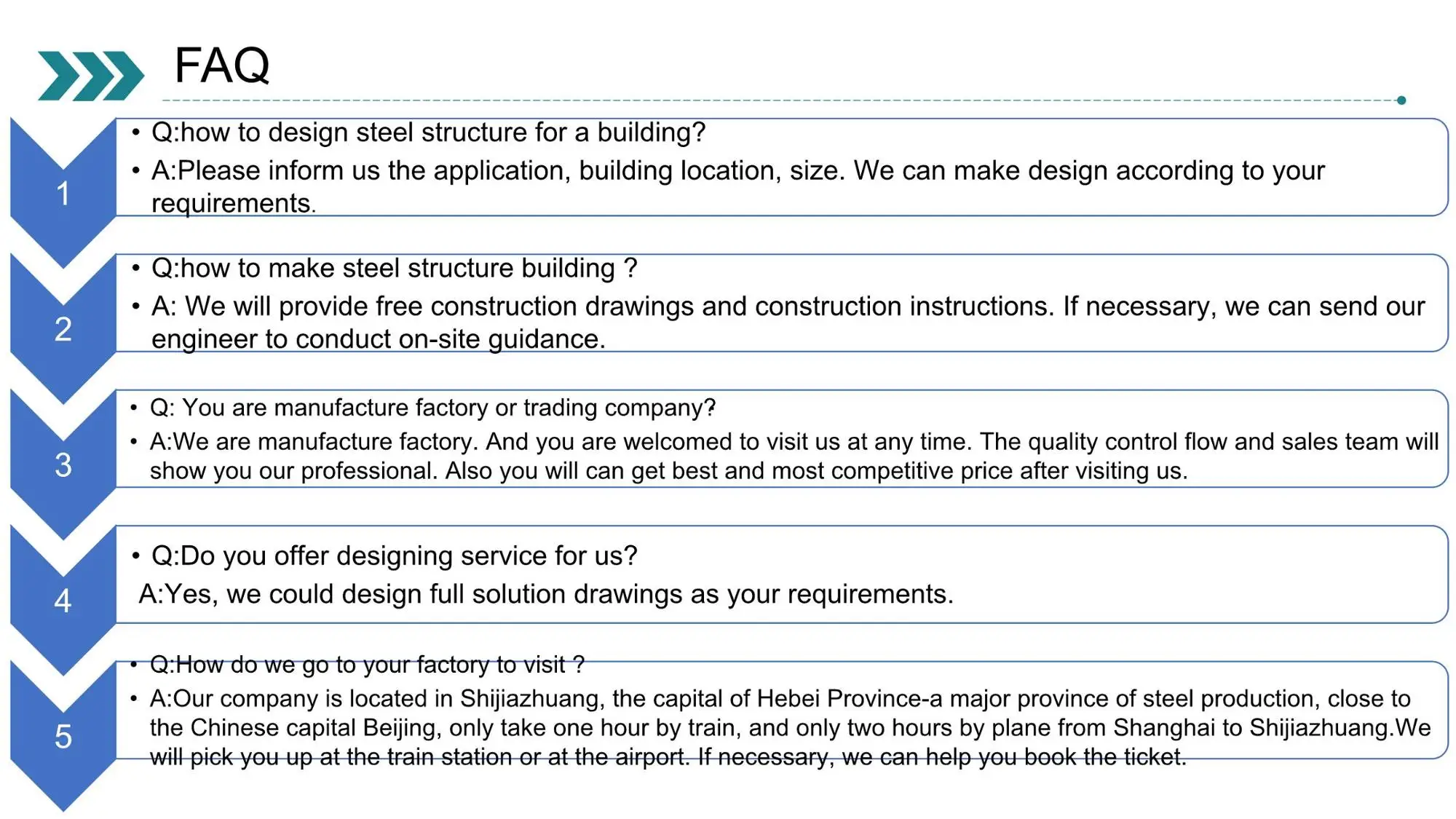The height and width of the screenshot is (819, 1456).
Task: Click answer about free construction drawings
Action: pos(786,306)
